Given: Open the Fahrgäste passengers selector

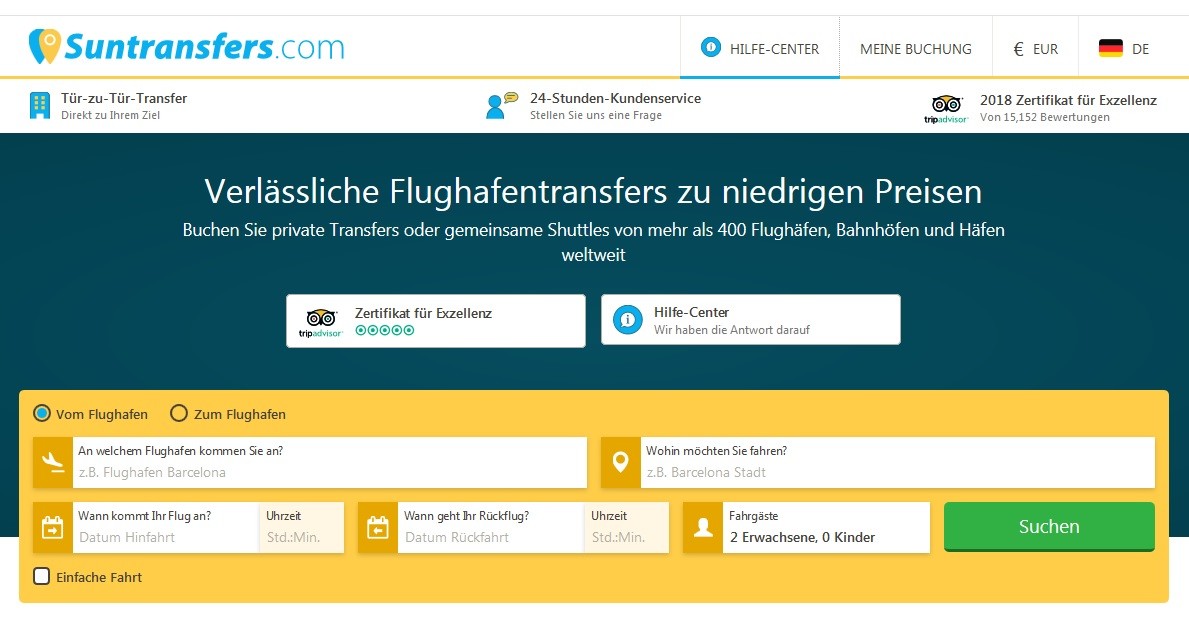Looking at the screenshot, I should (827, 527).
